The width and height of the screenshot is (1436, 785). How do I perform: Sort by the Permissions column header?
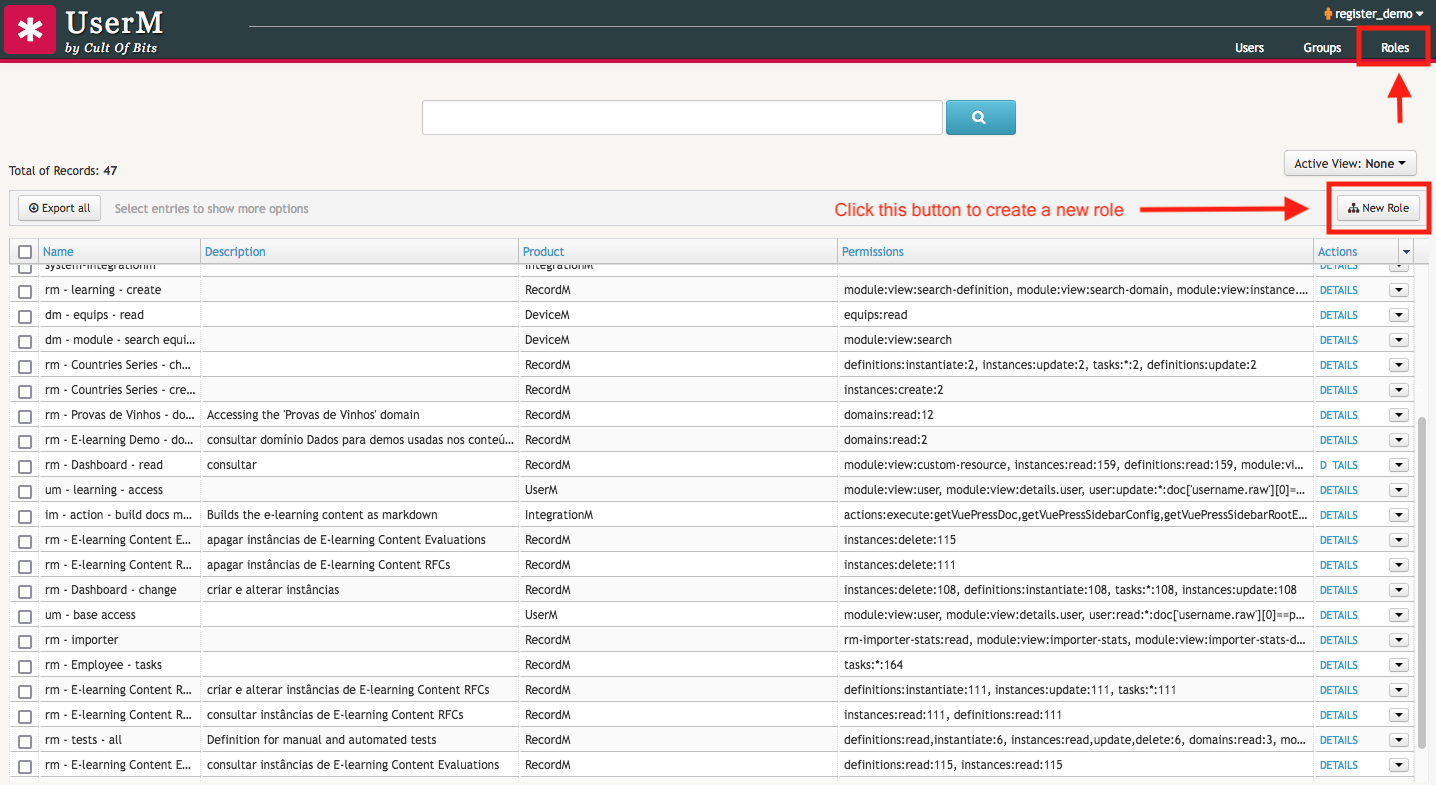tap(872, 252)
